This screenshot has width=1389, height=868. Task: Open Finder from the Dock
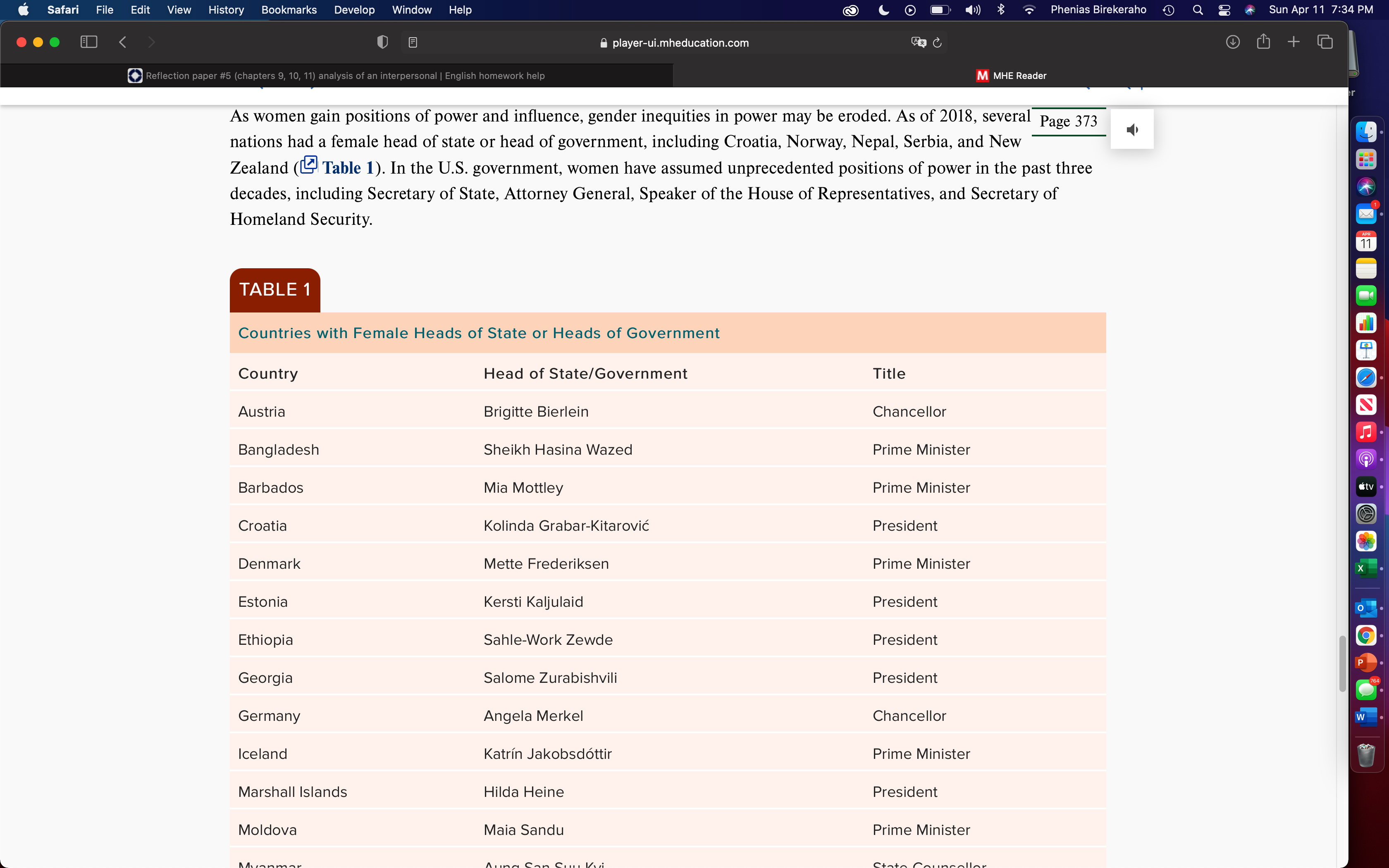tap(1366, 132)
